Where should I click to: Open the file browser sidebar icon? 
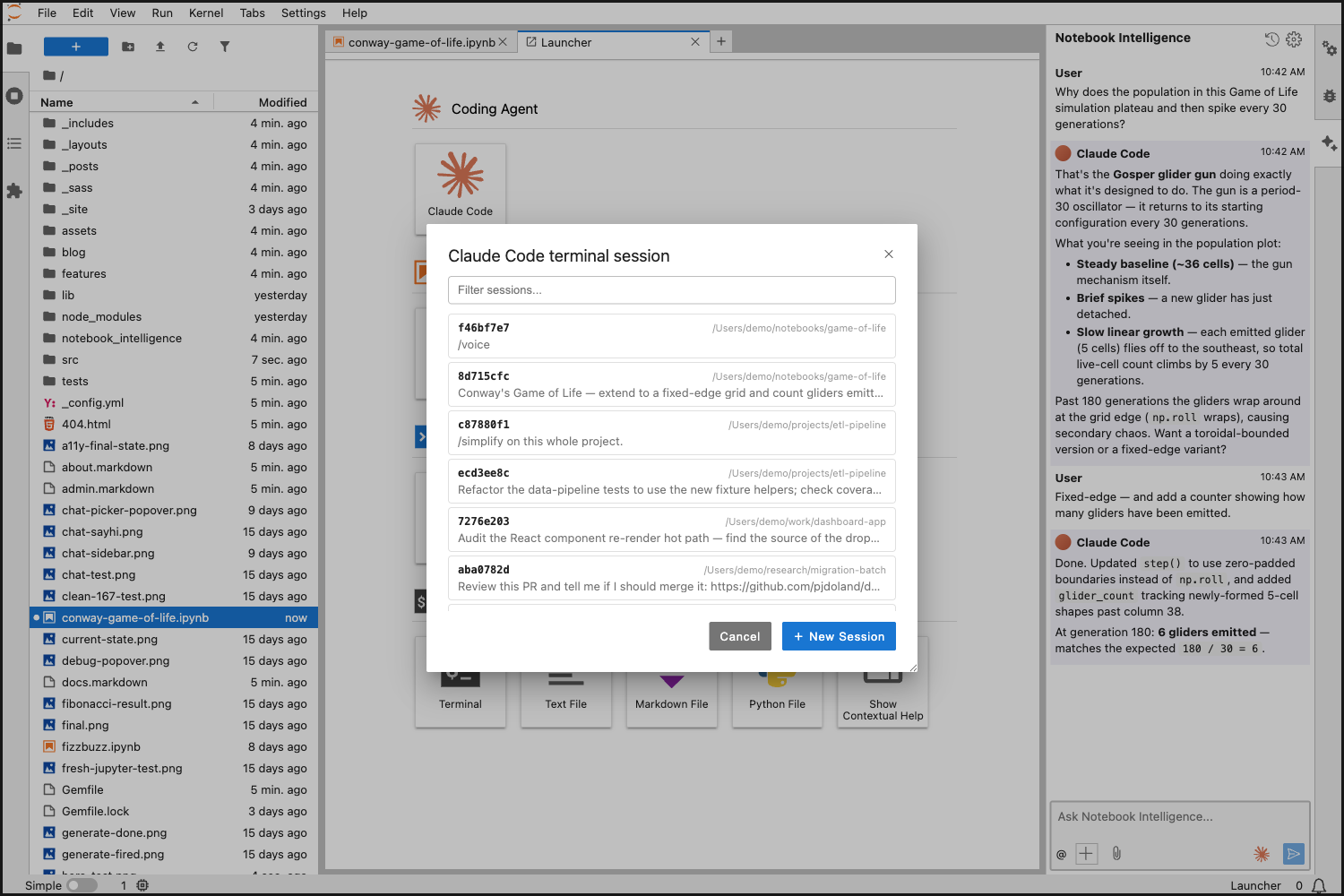point(14,48)
